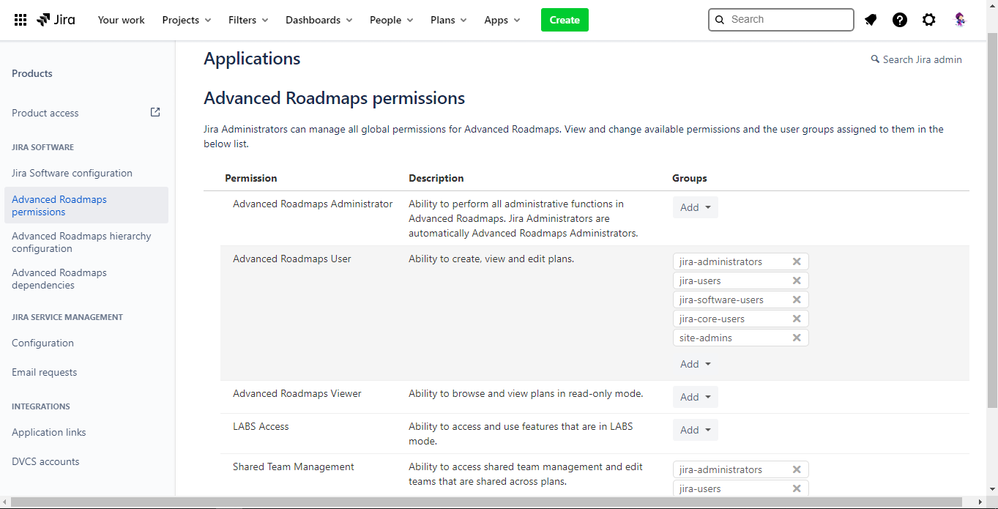998x509 pixels.
Task: Remove jira-administrators from Advanced Roadmaps User
Action: (x=796, y=261)
